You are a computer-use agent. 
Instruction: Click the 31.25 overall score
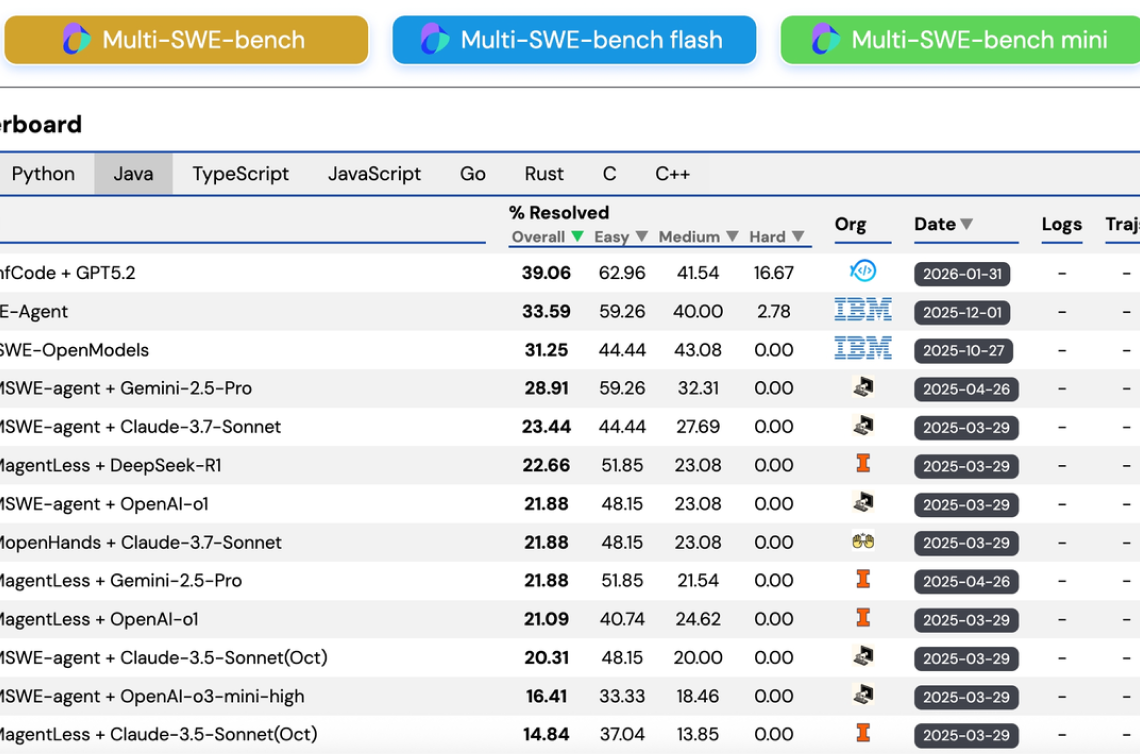click(x=546, y=350)
